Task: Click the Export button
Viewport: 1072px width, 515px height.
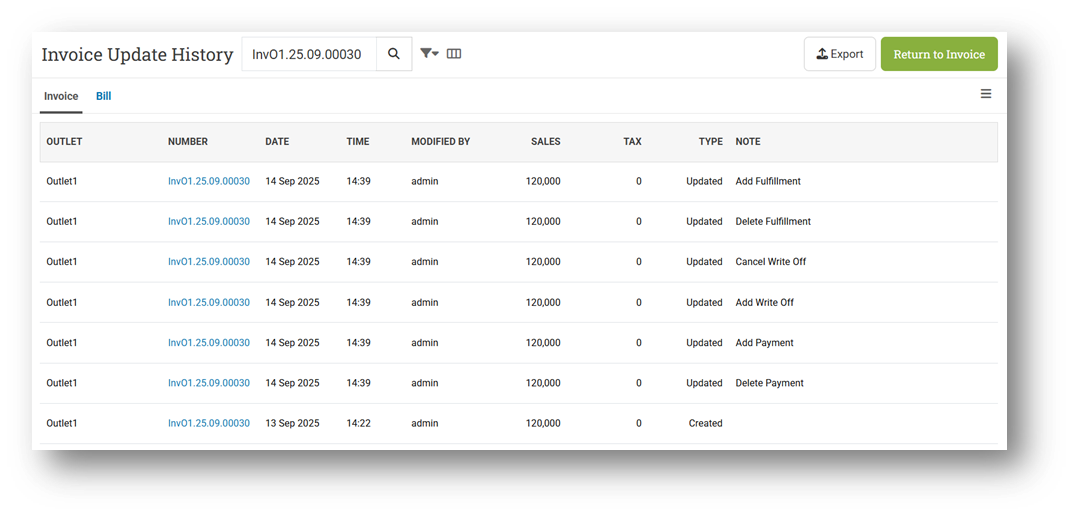Action: [x=840, y=54]
